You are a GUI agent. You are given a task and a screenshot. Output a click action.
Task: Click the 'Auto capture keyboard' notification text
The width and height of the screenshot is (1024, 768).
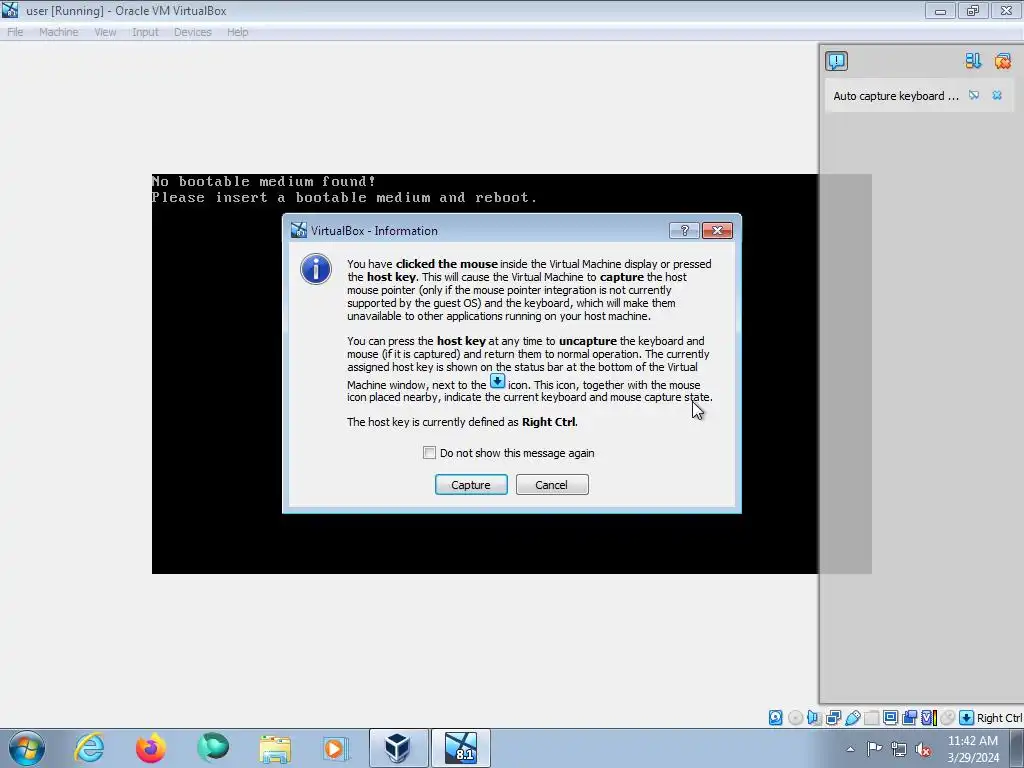895,96
